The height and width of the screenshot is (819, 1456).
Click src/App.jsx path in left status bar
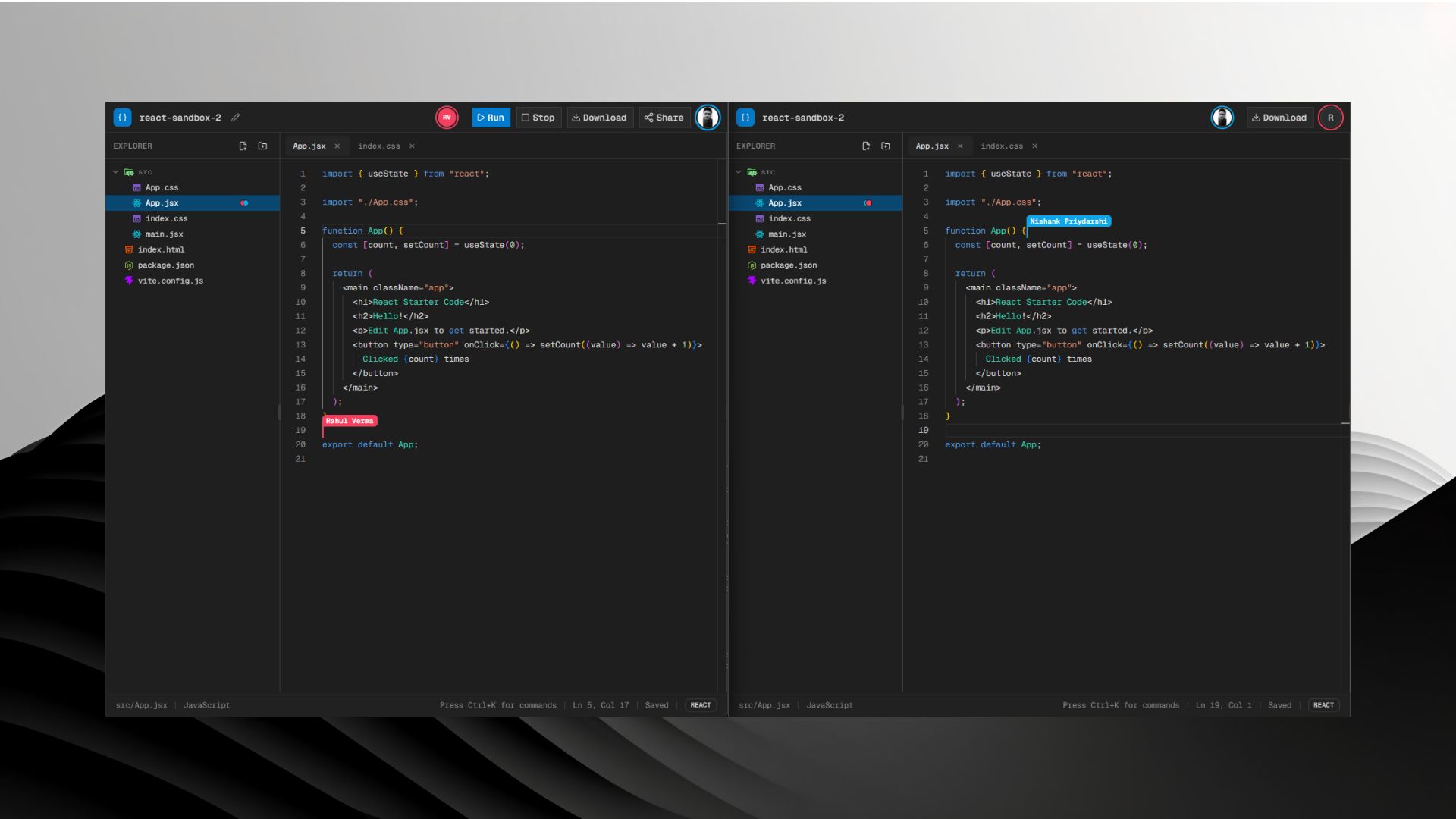click(x=141, y=705)
